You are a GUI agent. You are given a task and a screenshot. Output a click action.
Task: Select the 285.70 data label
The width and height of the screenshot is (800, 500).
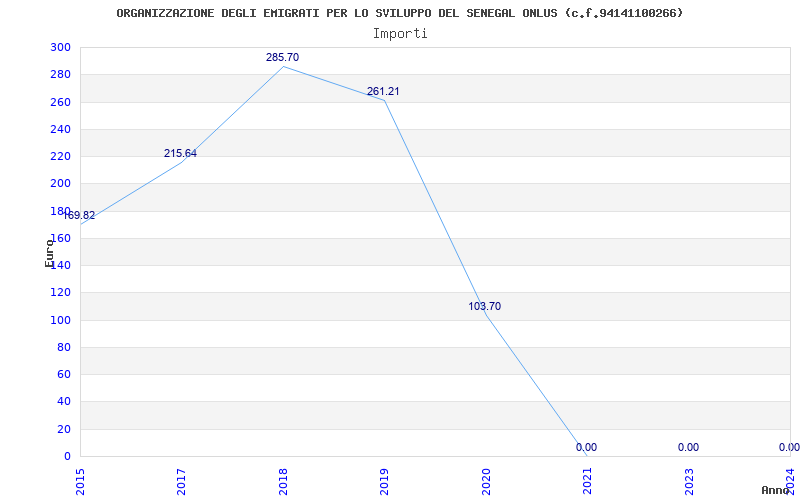tap(282, 58)
